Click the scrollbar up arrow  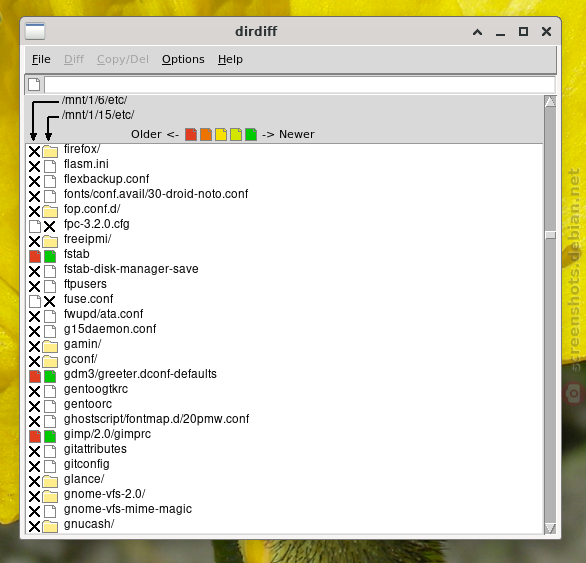(550, 101)
